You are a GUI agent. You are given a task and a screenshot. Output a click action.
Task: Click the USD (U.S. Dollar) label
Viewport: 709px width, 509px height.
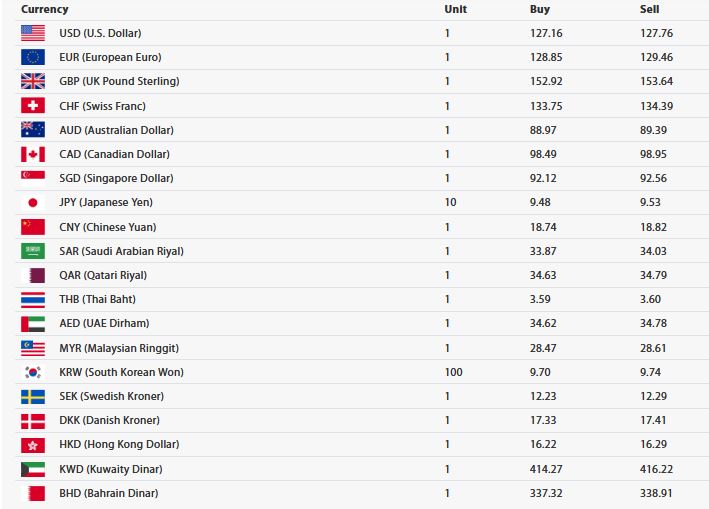click(100, 33)
